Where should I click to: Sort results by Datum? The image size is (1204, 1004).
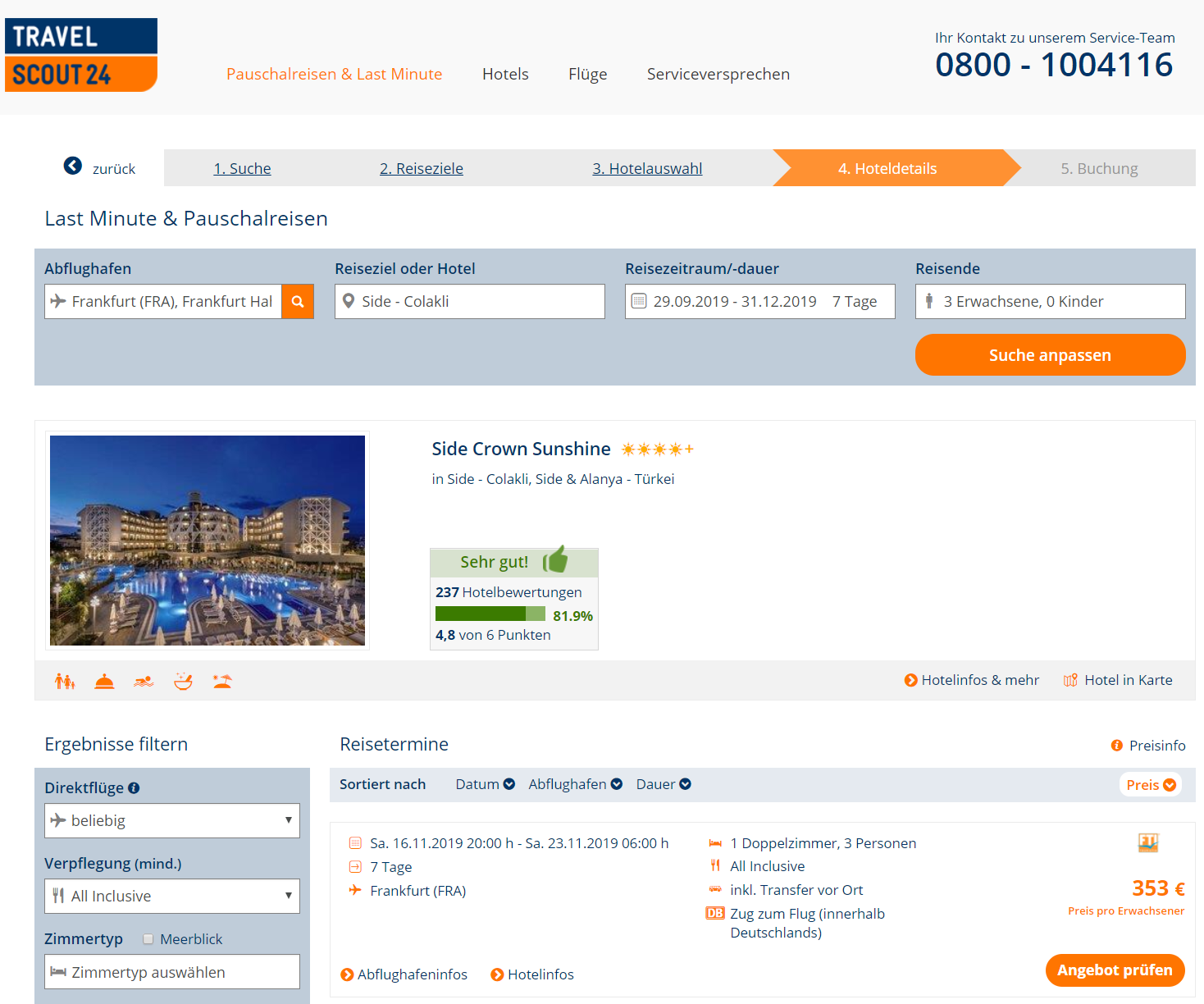[486, 784]
